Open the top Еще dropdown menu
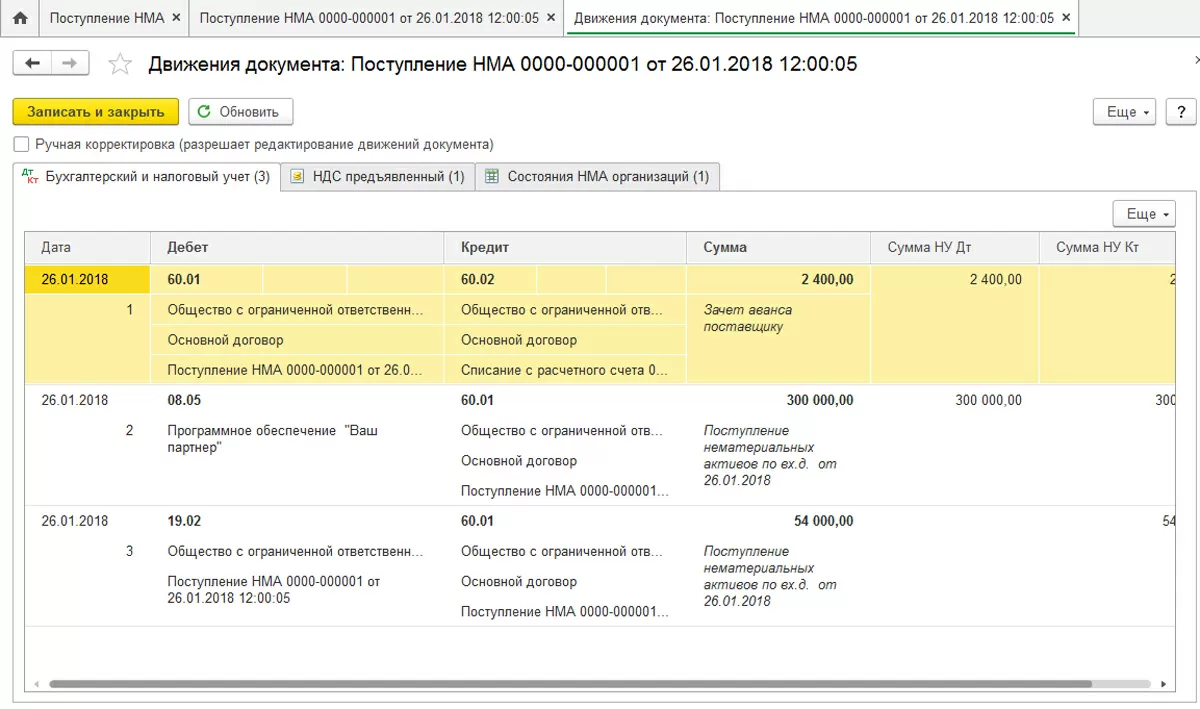 [x=1129, y=112]
